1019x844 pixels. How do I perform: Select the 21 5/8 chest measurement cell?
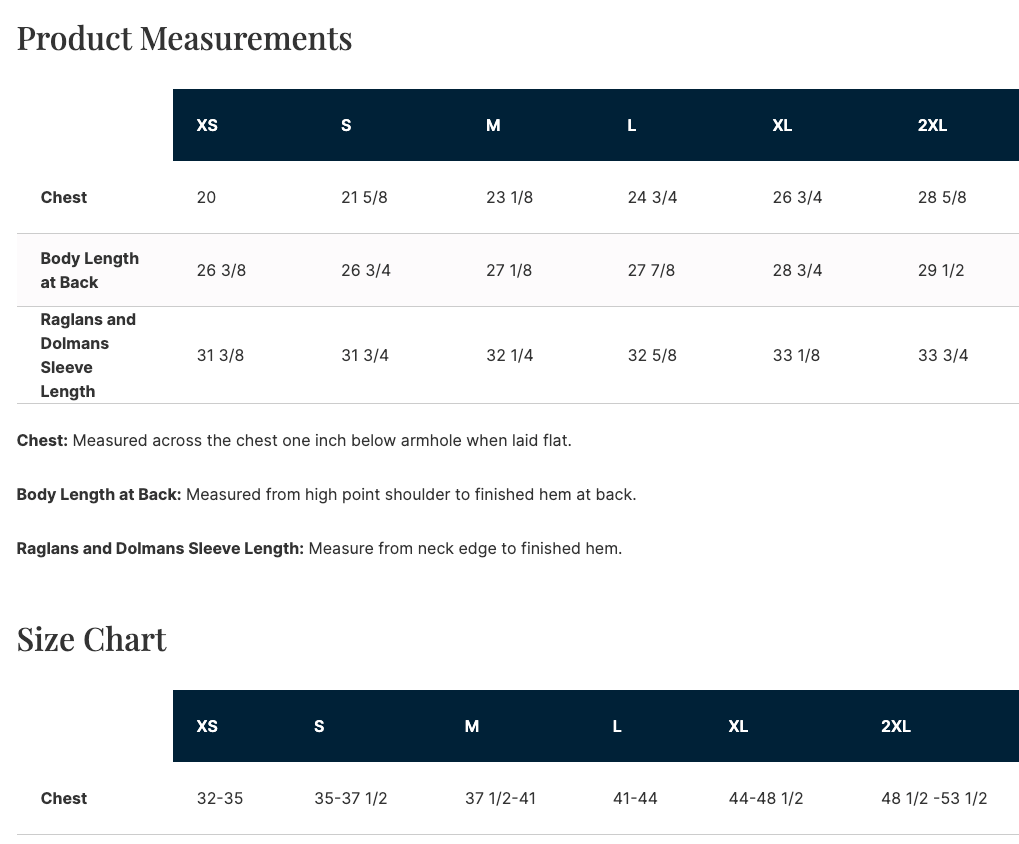click(x=364, y=197)
